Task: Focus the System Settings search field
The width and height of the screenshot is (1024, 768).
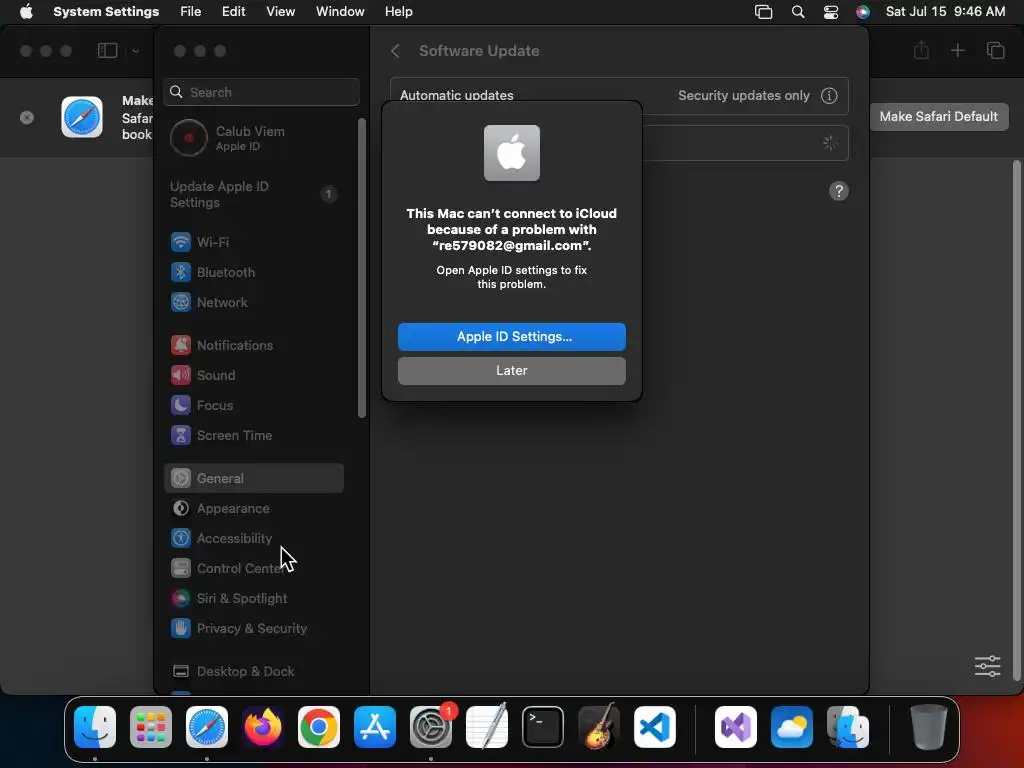Action: tap(261, 92)
